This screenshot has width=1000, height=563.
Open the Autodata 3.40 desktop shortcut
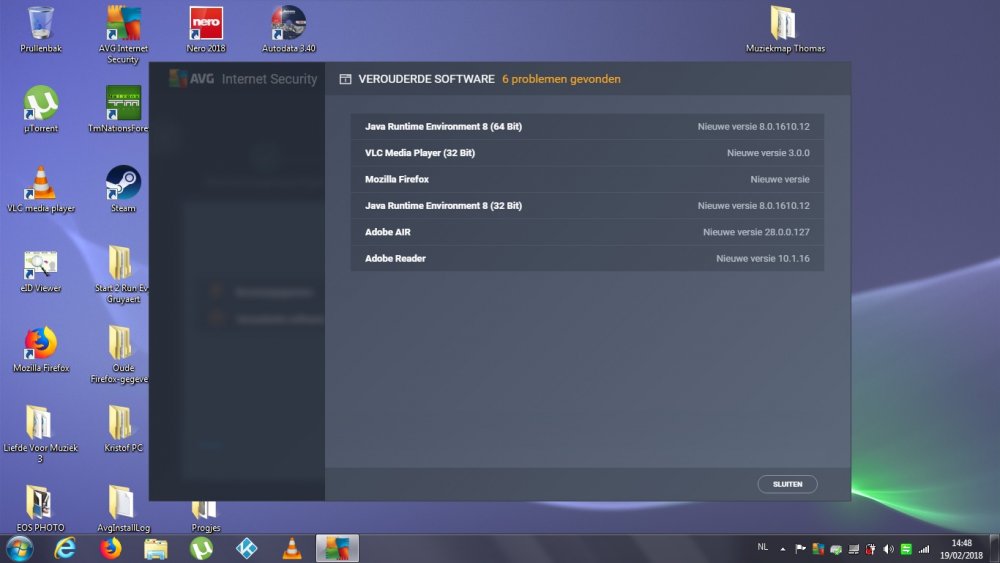pos(288,30)
